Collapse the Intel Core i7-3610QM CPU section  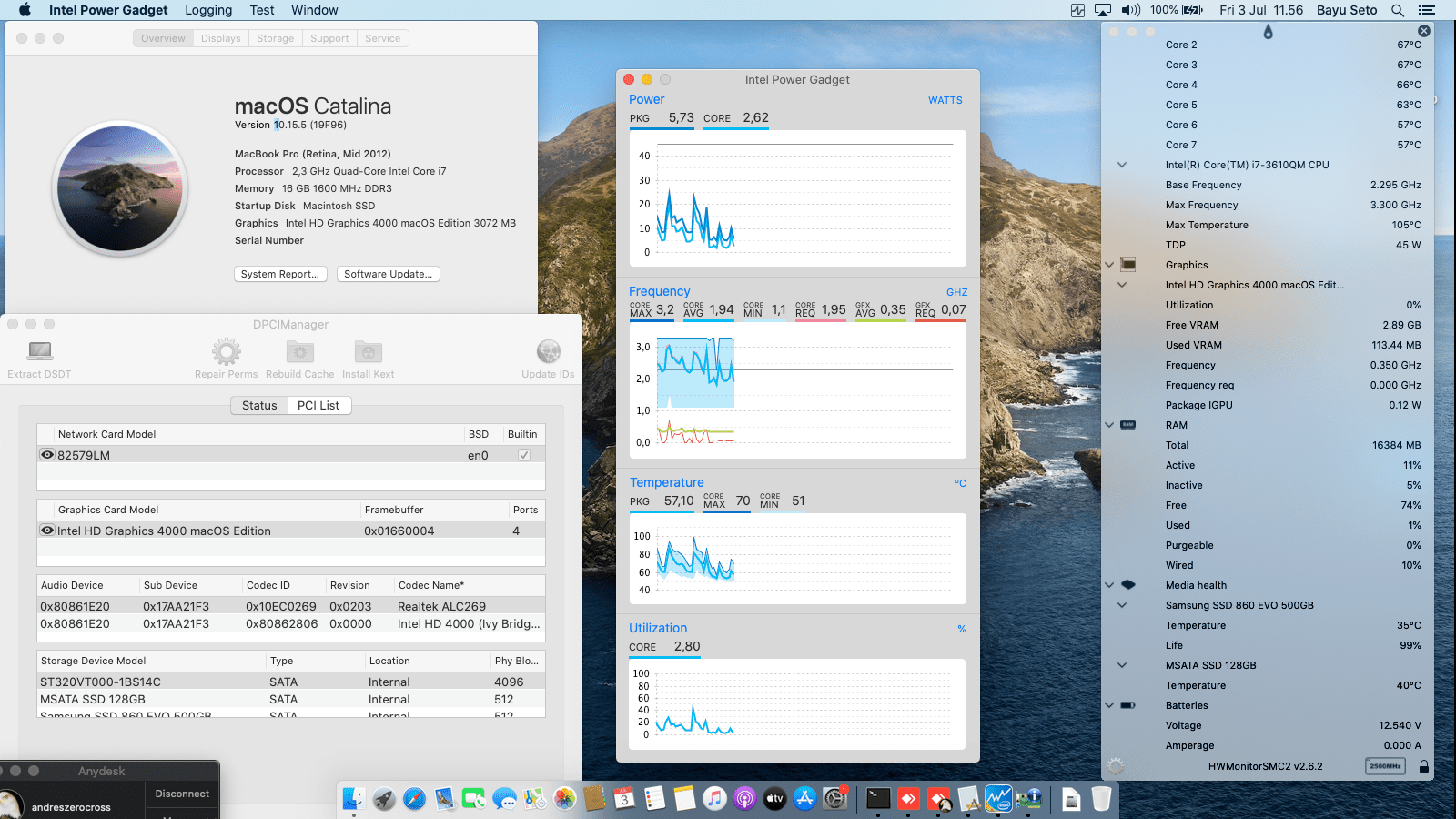1121,165
